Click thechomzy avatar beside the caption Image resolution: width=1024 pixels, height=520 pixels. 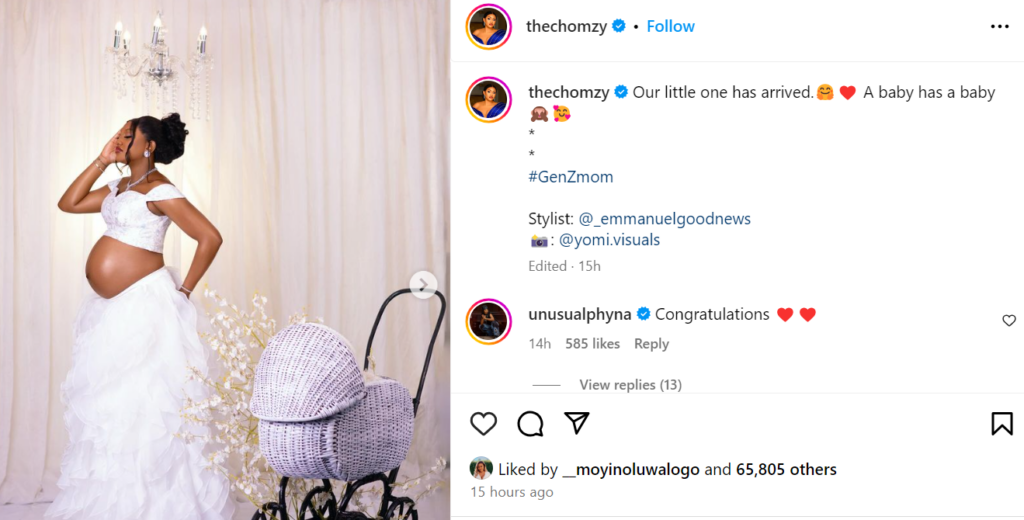pos(489,98)
